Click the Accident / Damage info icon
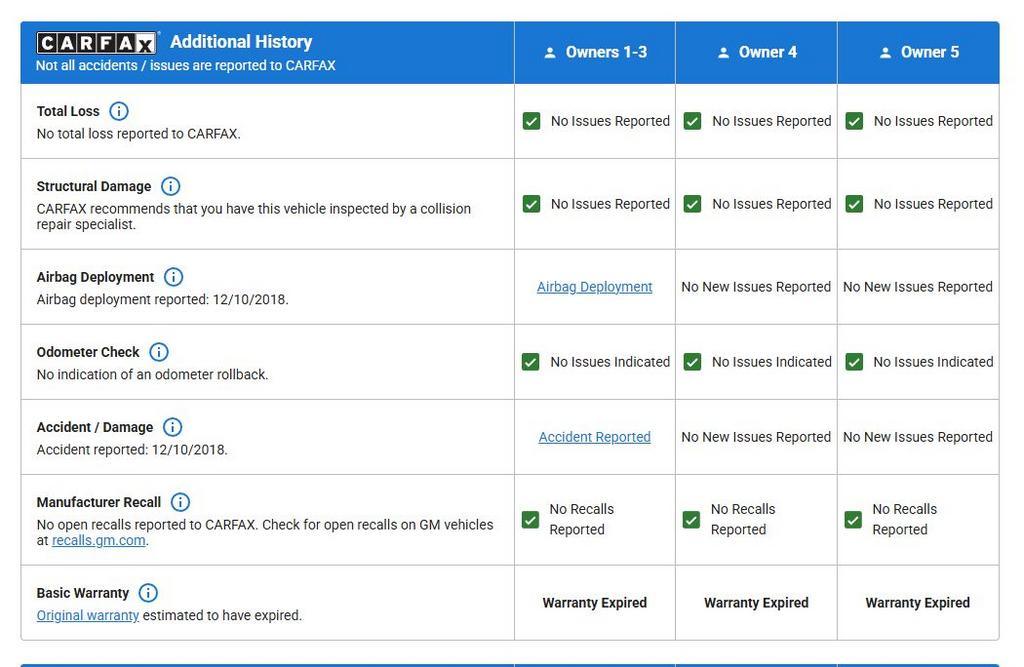1024x667 pixels. tap(172, 427)
